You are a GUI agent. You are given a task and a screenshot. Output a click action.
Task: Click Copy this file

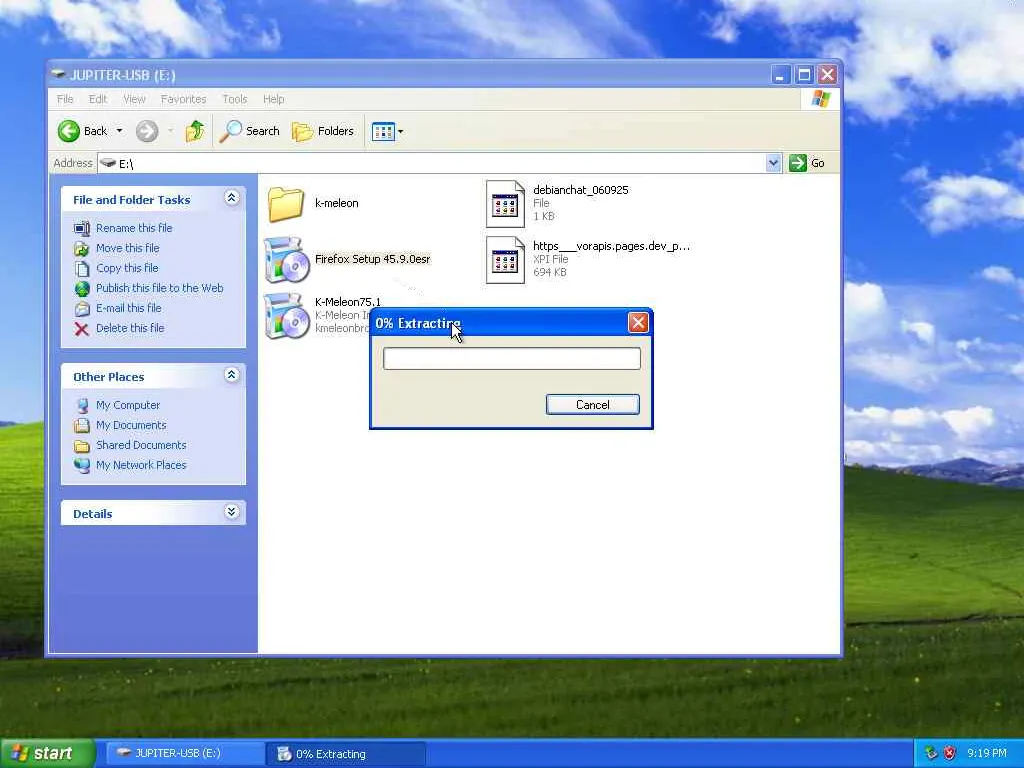coord(127,268)
